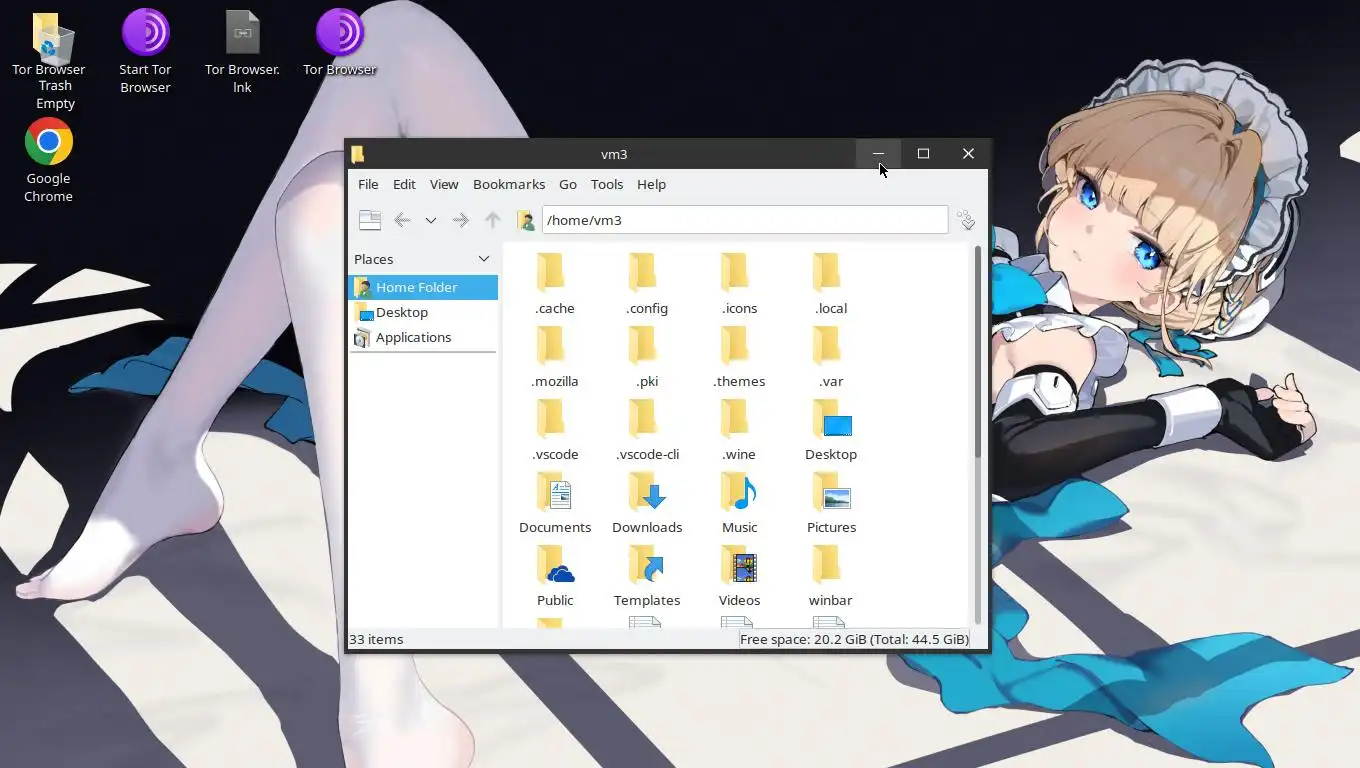Open the Bookmarks menu

(509, 184)
